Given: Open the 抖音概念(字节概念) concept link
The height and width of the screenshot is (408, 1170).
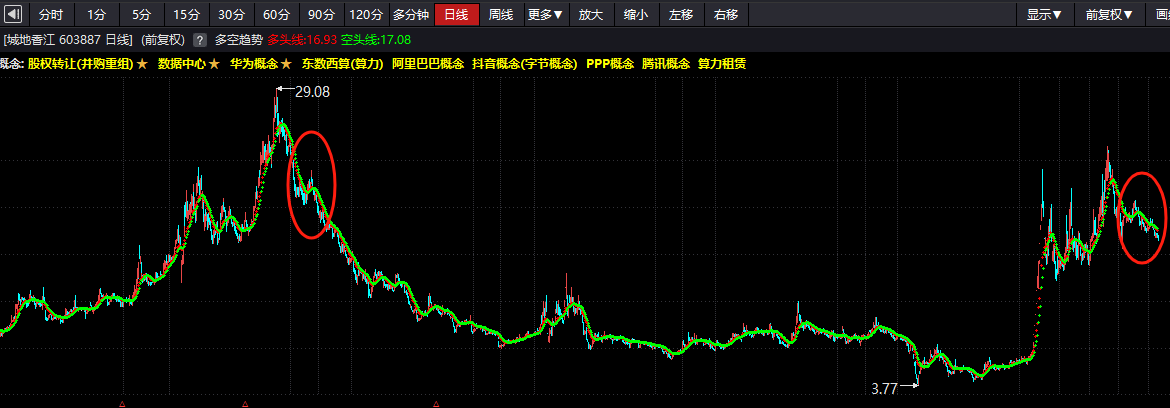Looking at the screenshot, I should pyautogui.click(x=525, y=64).
